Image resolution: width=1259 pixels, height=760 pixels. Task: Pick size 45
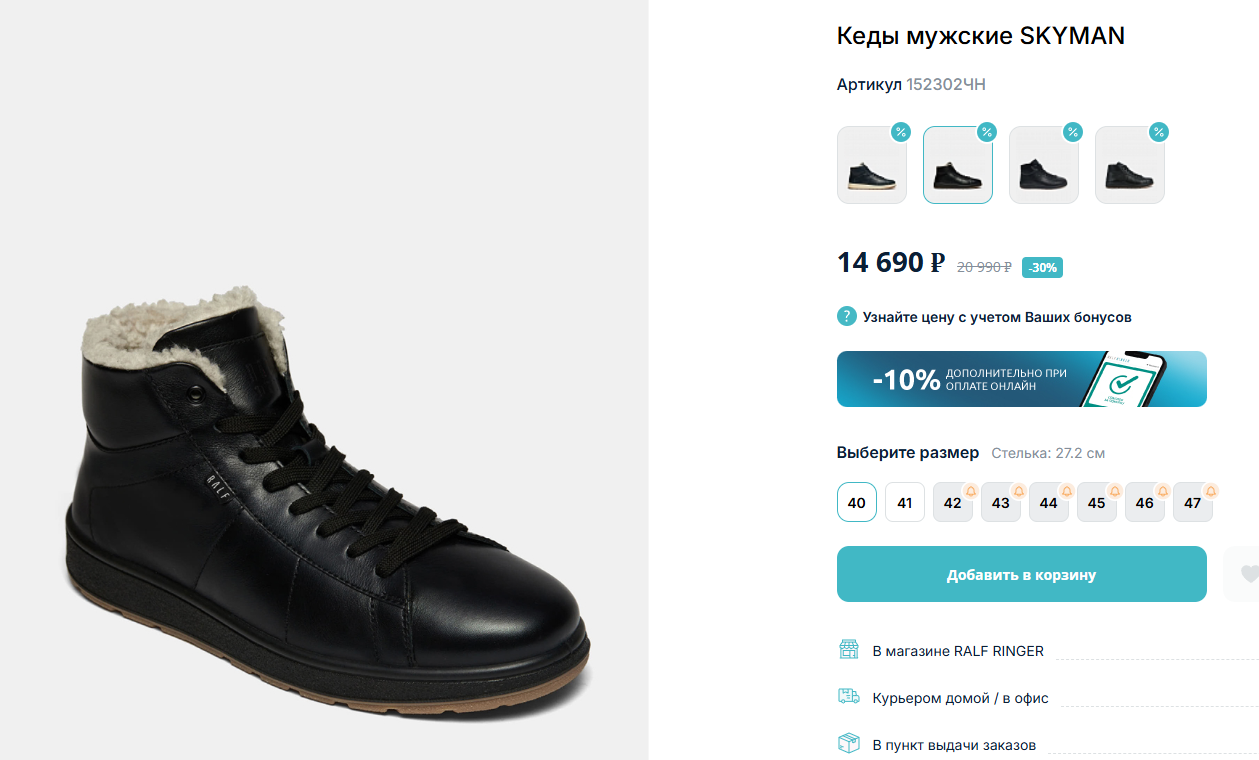pos(1096,503)
